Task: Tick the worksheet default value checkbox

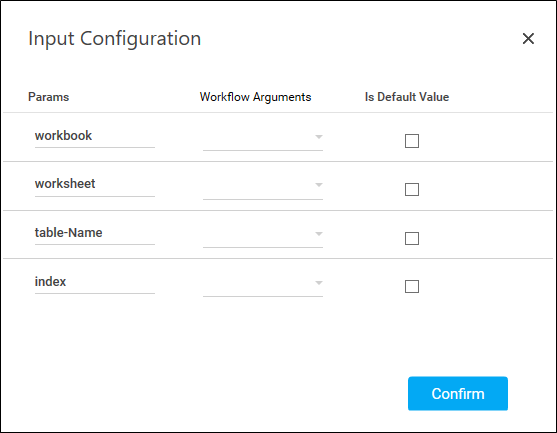Action: click(x=412, y=189)
